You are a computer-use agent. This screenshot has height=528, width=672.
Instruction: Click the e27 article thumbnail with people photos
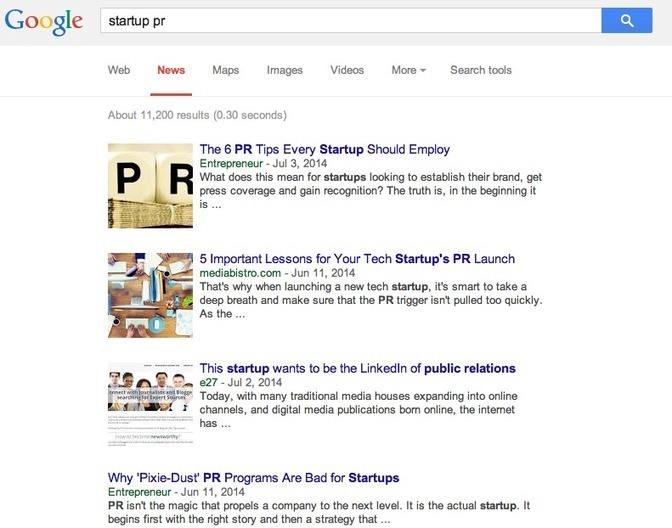150,403
